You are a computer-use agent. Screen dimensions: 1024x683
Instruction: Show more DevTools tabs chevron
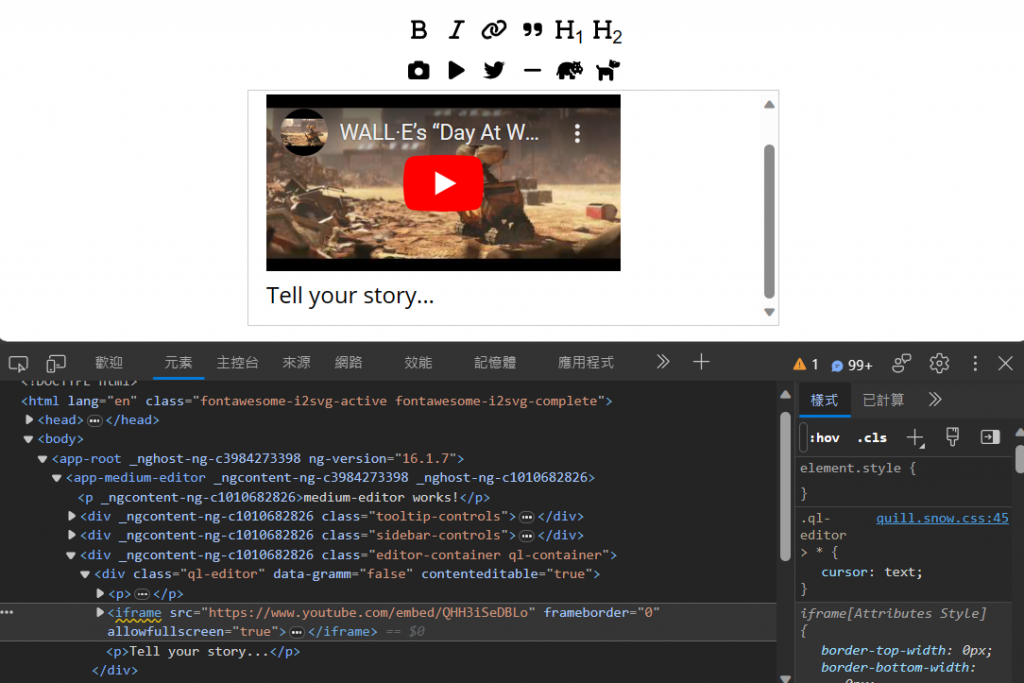click(663, 362)
